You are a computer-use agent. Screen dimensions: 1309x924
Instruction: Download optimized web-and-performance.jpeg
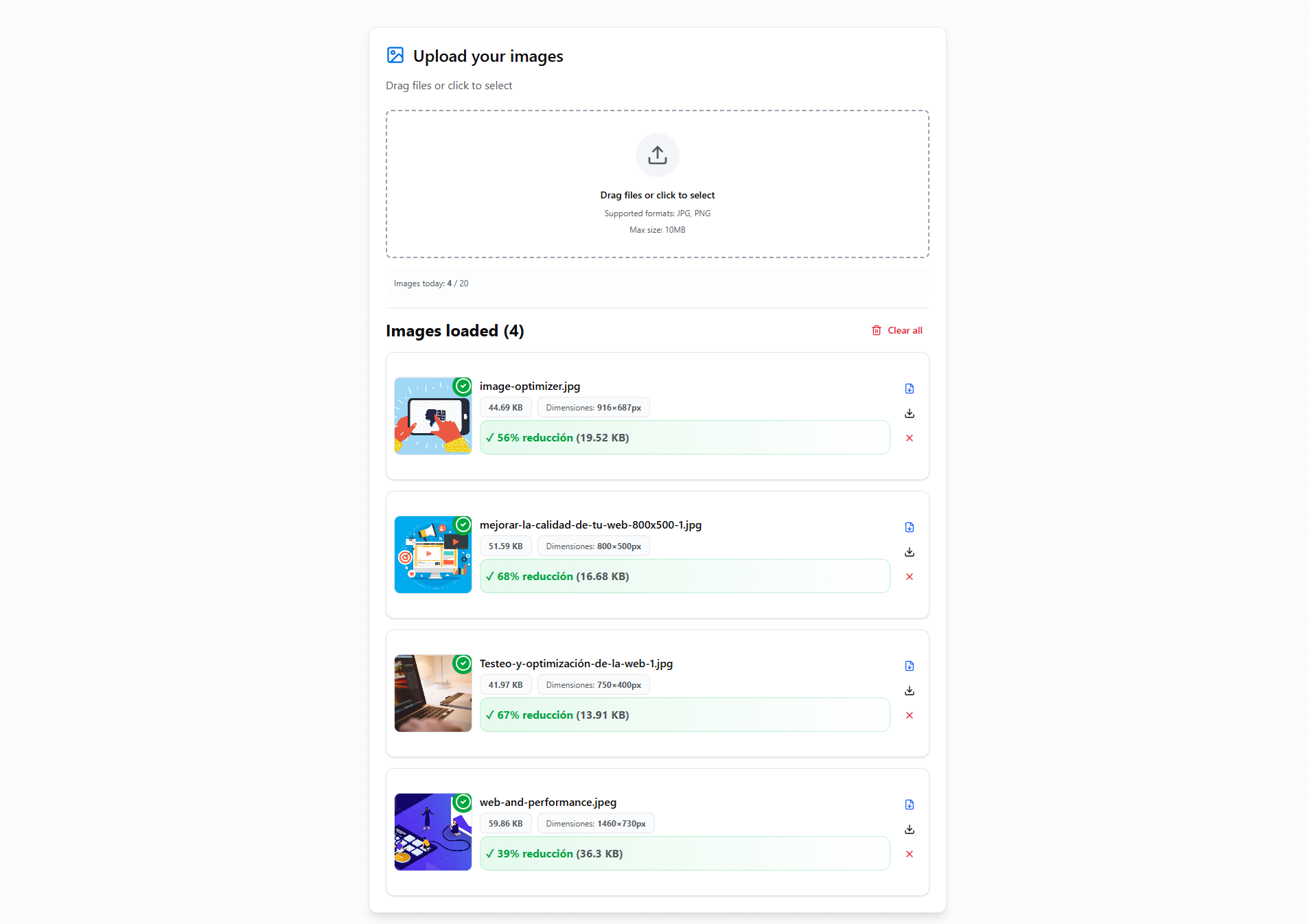(x=910, y=829)
